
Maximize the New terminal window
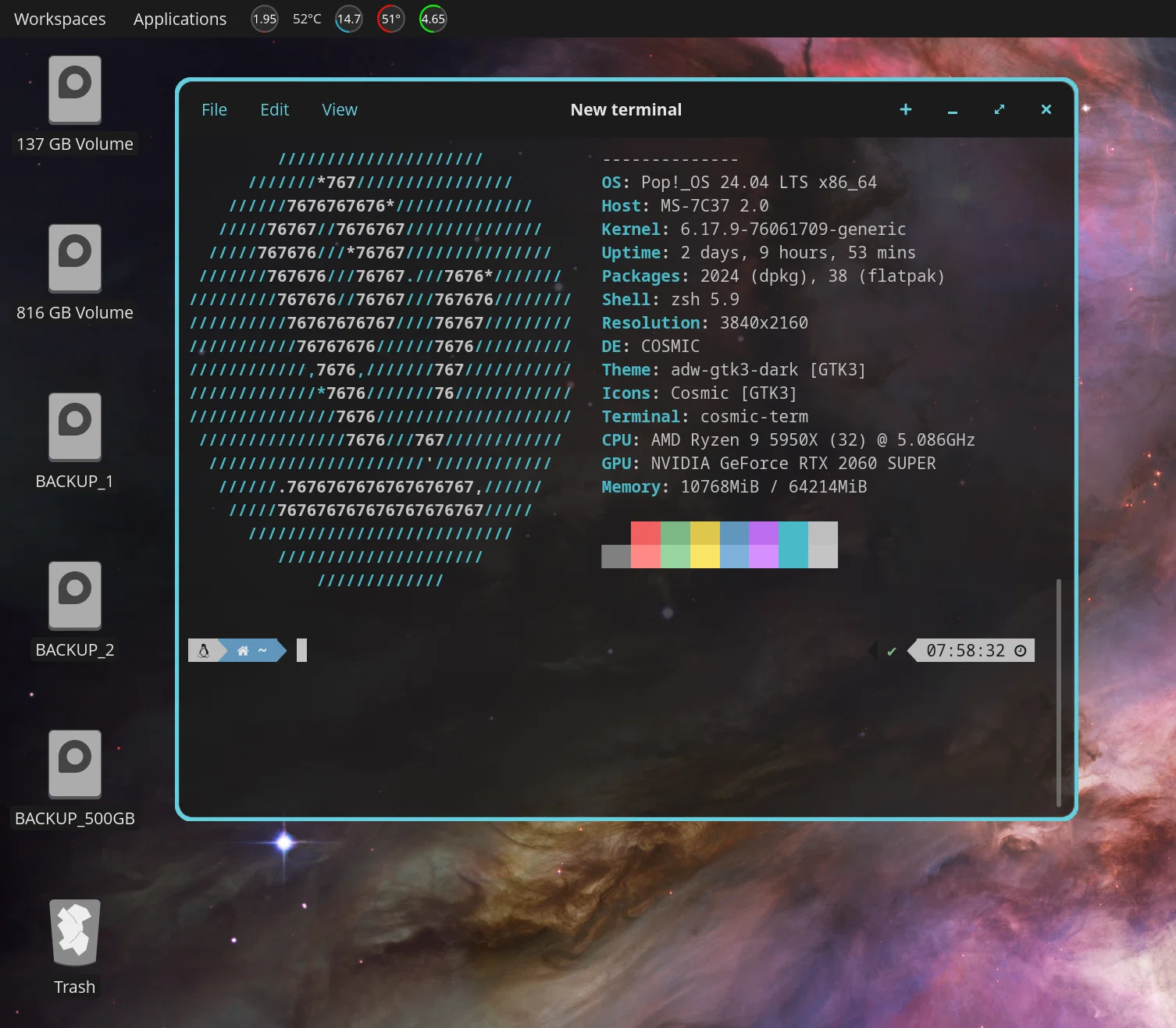[1000, 110]
